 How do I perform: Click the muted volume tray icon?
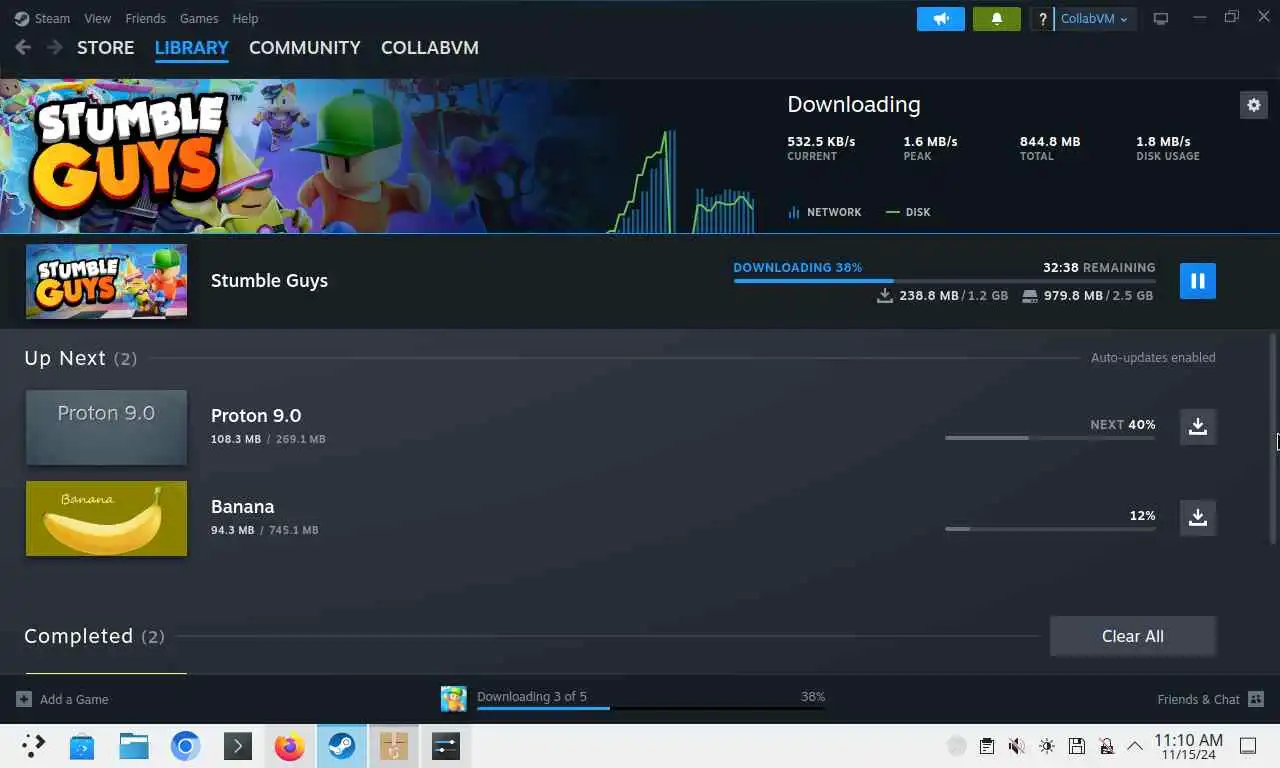1016,746
